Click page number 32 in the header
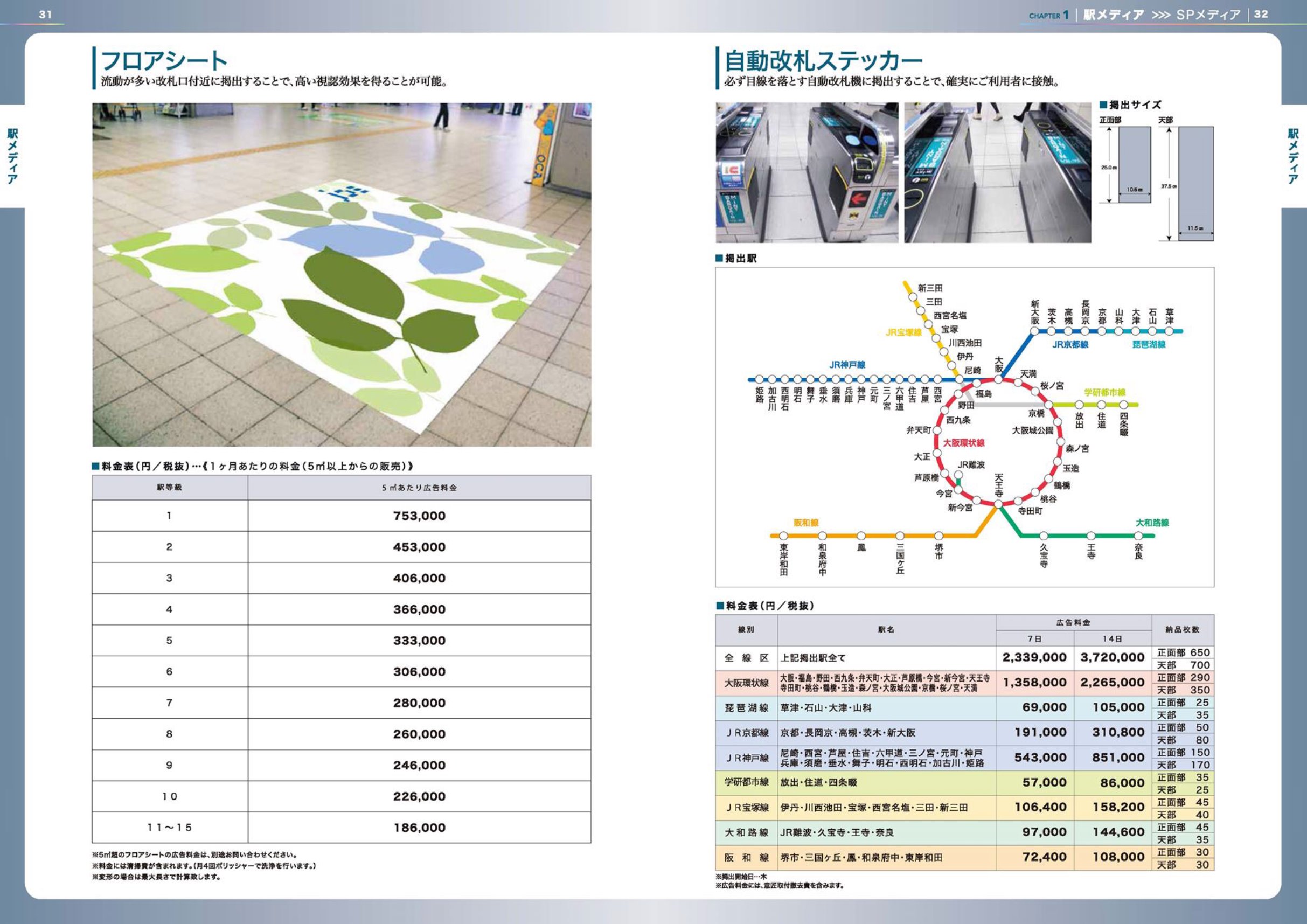 [1261, 14]
